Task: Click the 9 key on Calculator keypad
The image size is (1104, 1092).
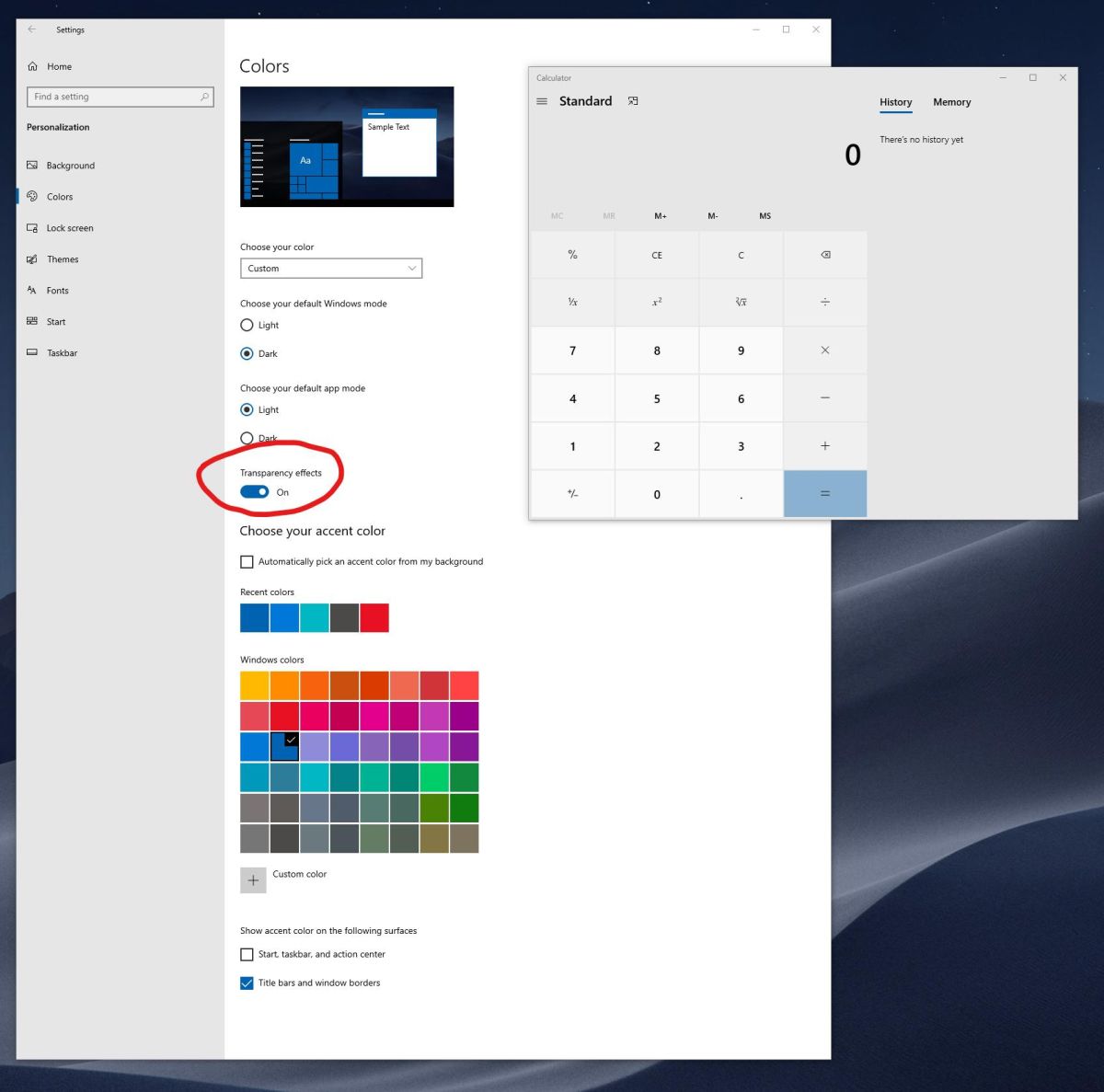Action: pyautogui.click(x=741, y=351)
